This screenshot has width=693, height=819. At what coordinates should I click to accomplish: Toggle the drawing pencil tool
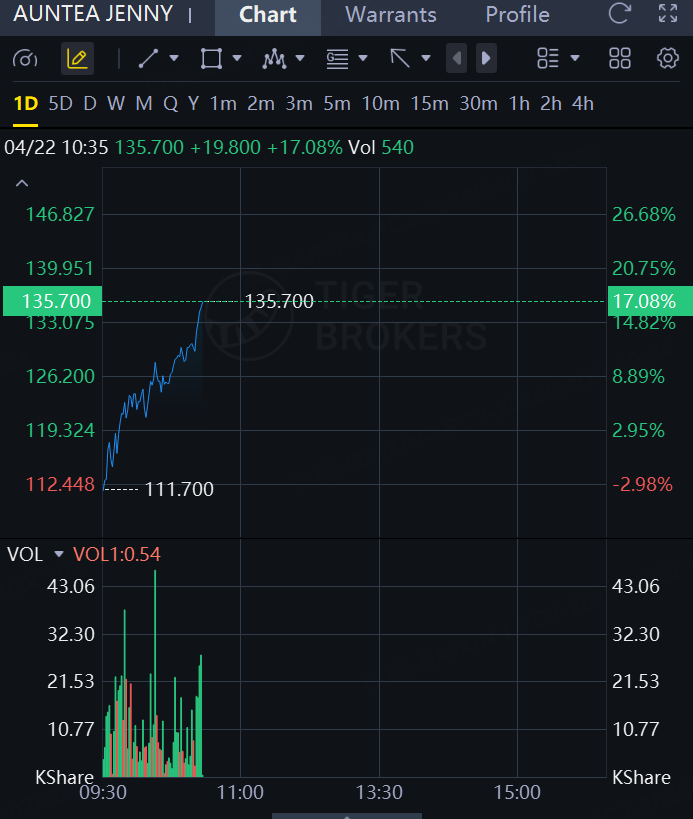[77, 59]
